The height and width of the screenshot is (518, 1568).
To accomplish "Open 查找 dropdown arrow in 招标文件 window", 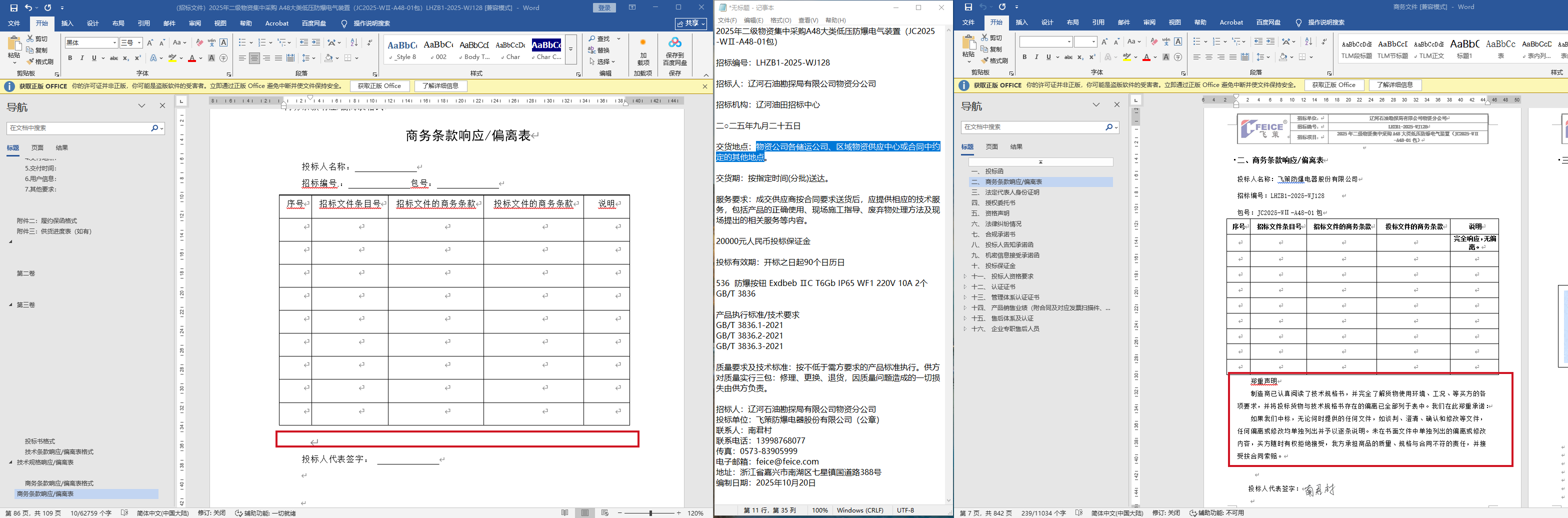I will [x=619, y=39].
